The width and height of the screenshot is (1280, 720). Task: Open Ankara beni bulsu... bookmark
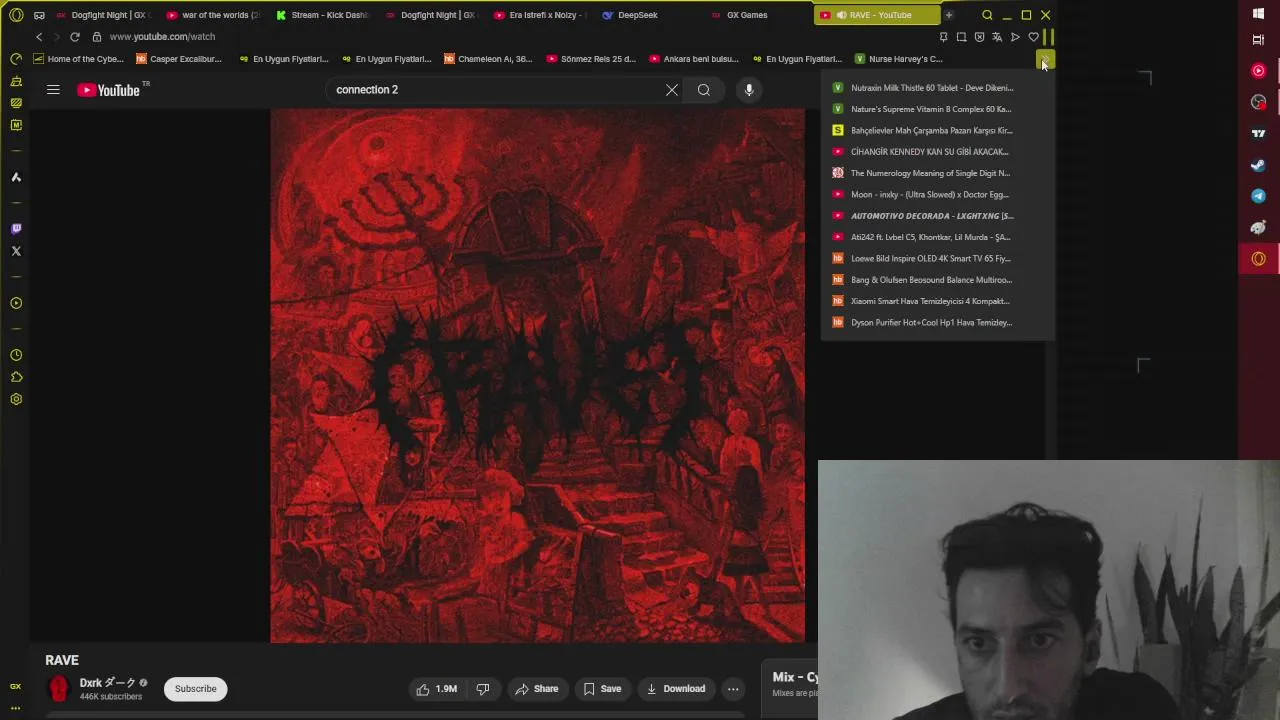click(694, 59)
